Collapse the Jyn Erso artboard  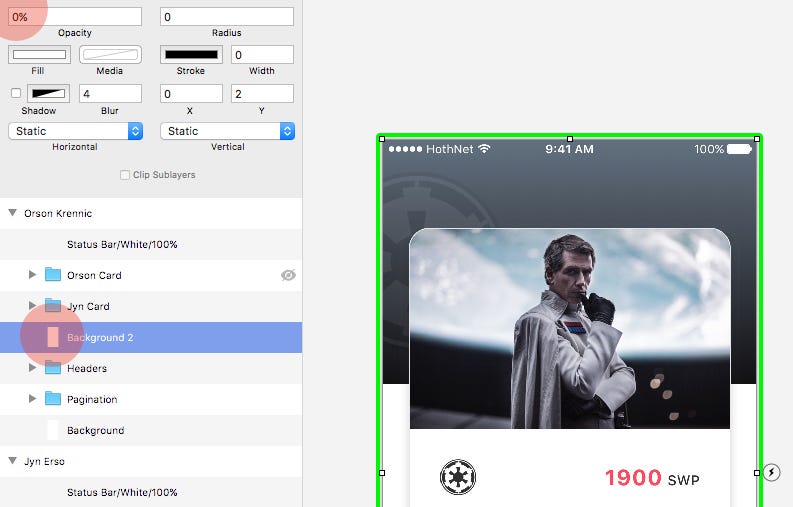[x=13, y=461]
